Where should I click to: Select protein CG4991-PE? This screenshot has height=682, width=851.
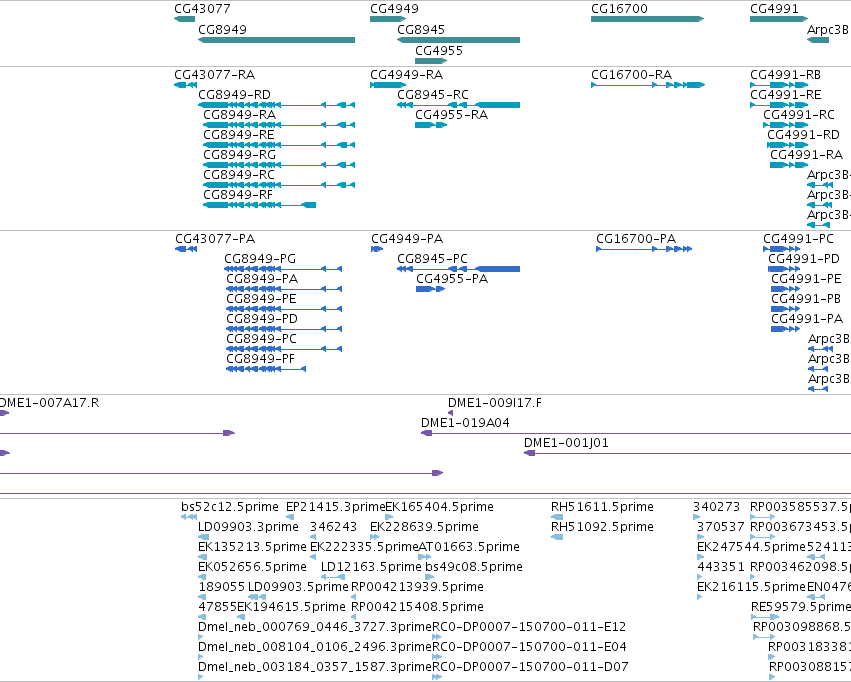(786, 289)
